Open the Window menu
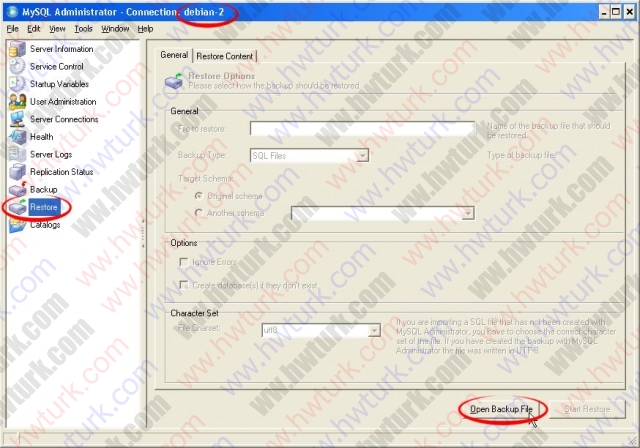 coord(115,29)
